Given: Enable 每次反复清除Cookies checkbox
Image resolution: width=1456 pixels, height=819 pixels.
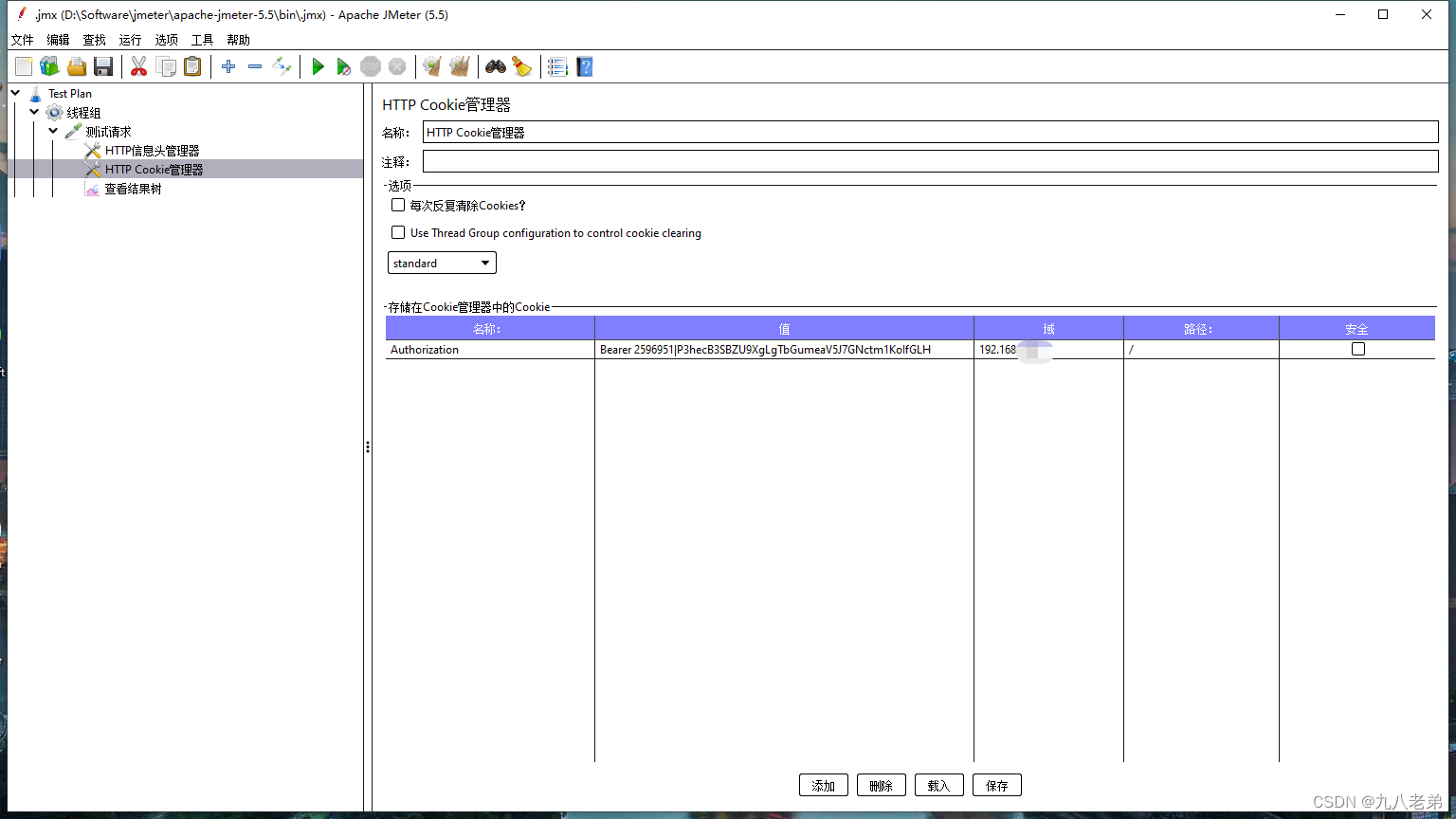Looking at the screenshot, I should tap(398, 205).
